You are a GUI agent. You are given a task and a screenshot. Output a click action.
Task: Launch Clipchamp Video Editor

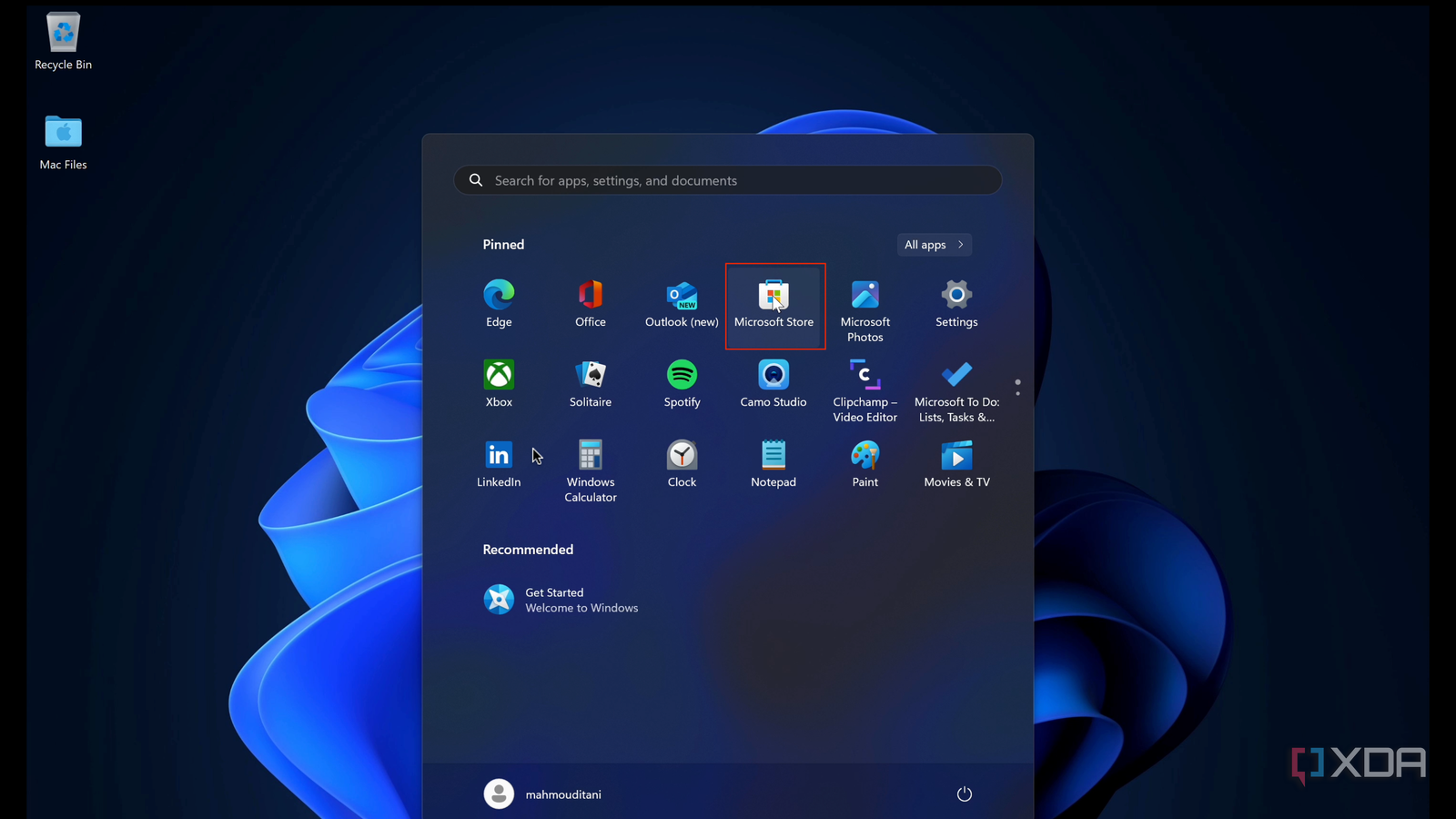[x=865, y=391]
